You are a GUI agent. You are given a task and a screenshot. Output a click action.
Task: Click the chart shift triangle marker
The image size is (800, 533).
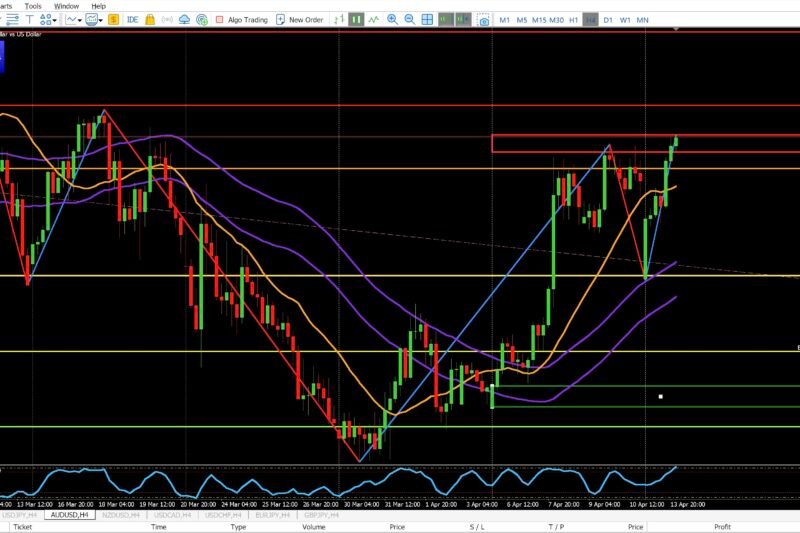click(676, 30)
